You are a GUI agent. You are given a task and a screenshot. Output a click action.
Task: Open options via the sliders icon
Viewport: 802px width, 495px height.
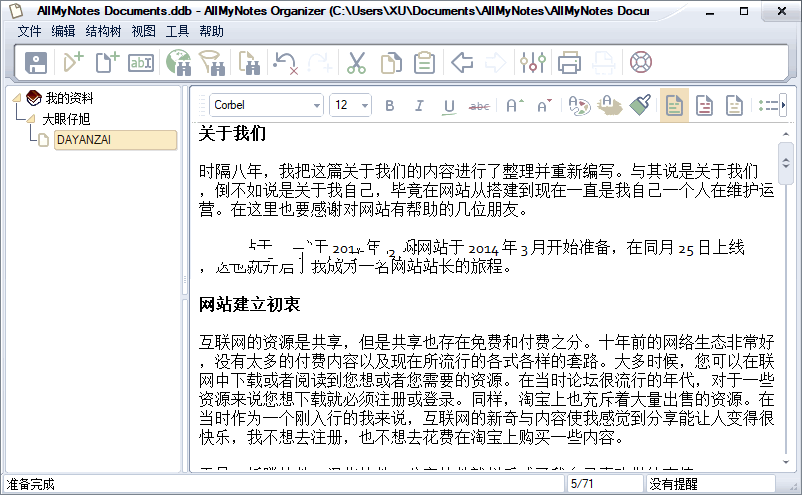tap(532, 63)
